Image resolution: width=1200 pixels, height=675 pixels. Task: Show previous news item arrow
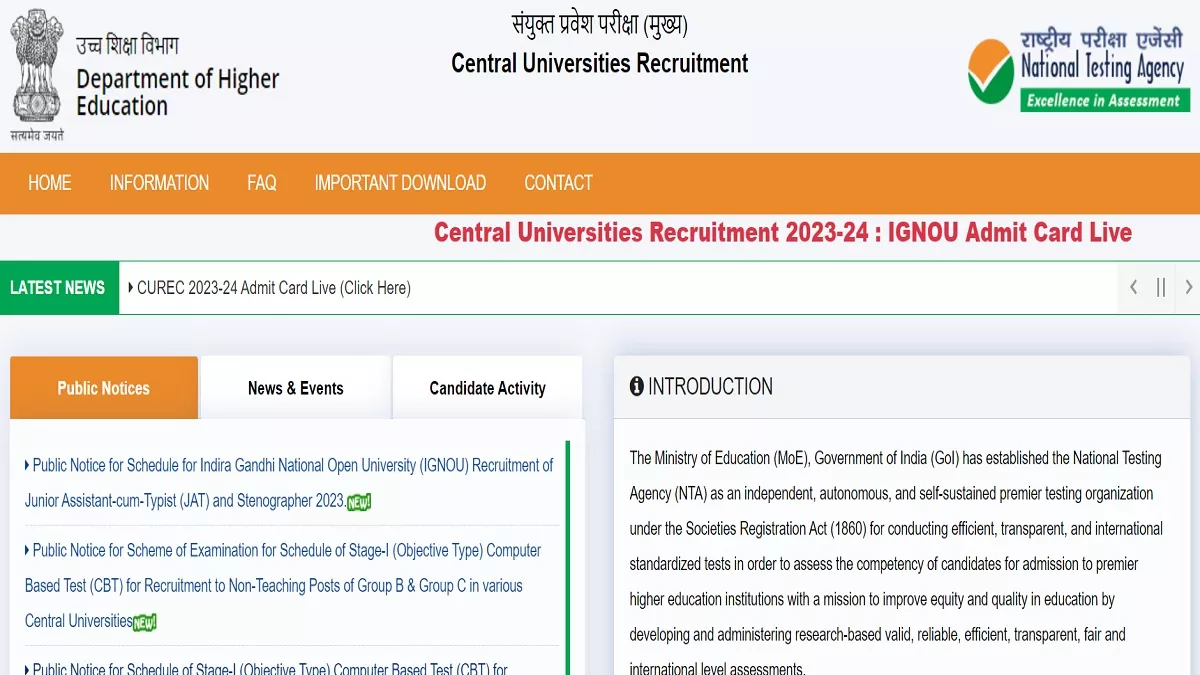tap(1133, 288)
